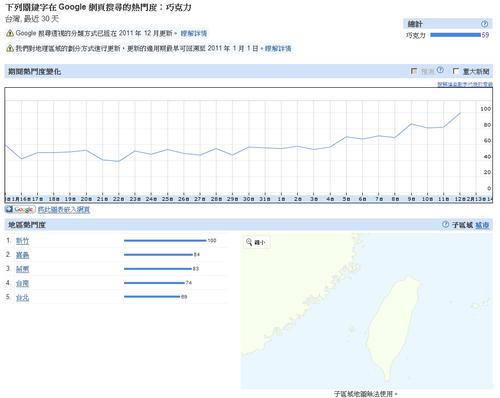Open the 台北 region link

coord(23,298)
